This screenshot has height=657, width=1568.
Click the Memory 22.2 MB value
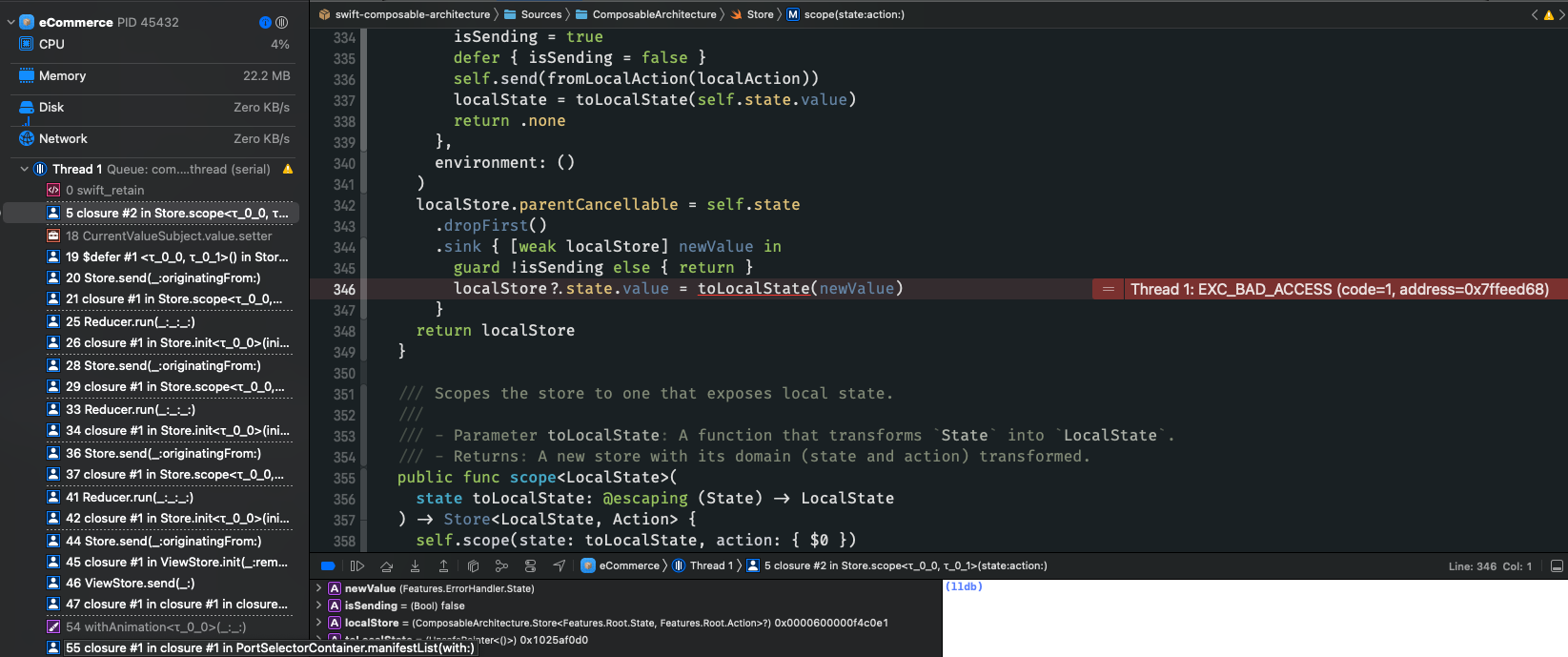pyautogui.click(x=267, y=75)
